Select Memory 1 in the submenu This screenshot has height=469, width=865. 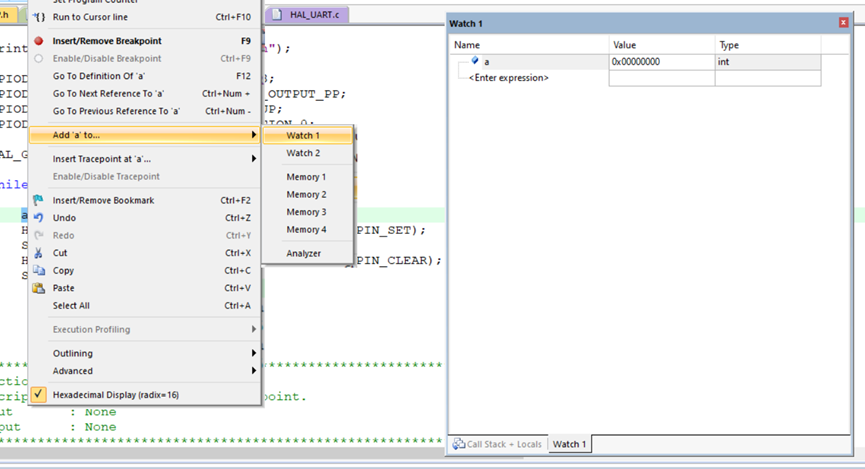tap(306, 177)
